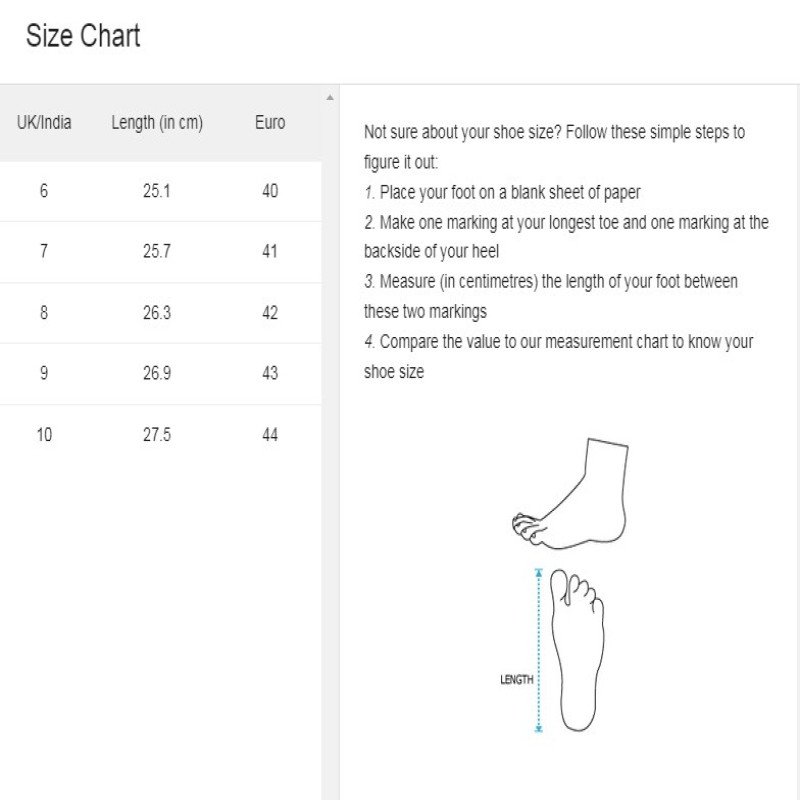The height and width of the screenshot is (800, 800).
Task: Click the blue length measurement arrow
Action: point(539,650)
